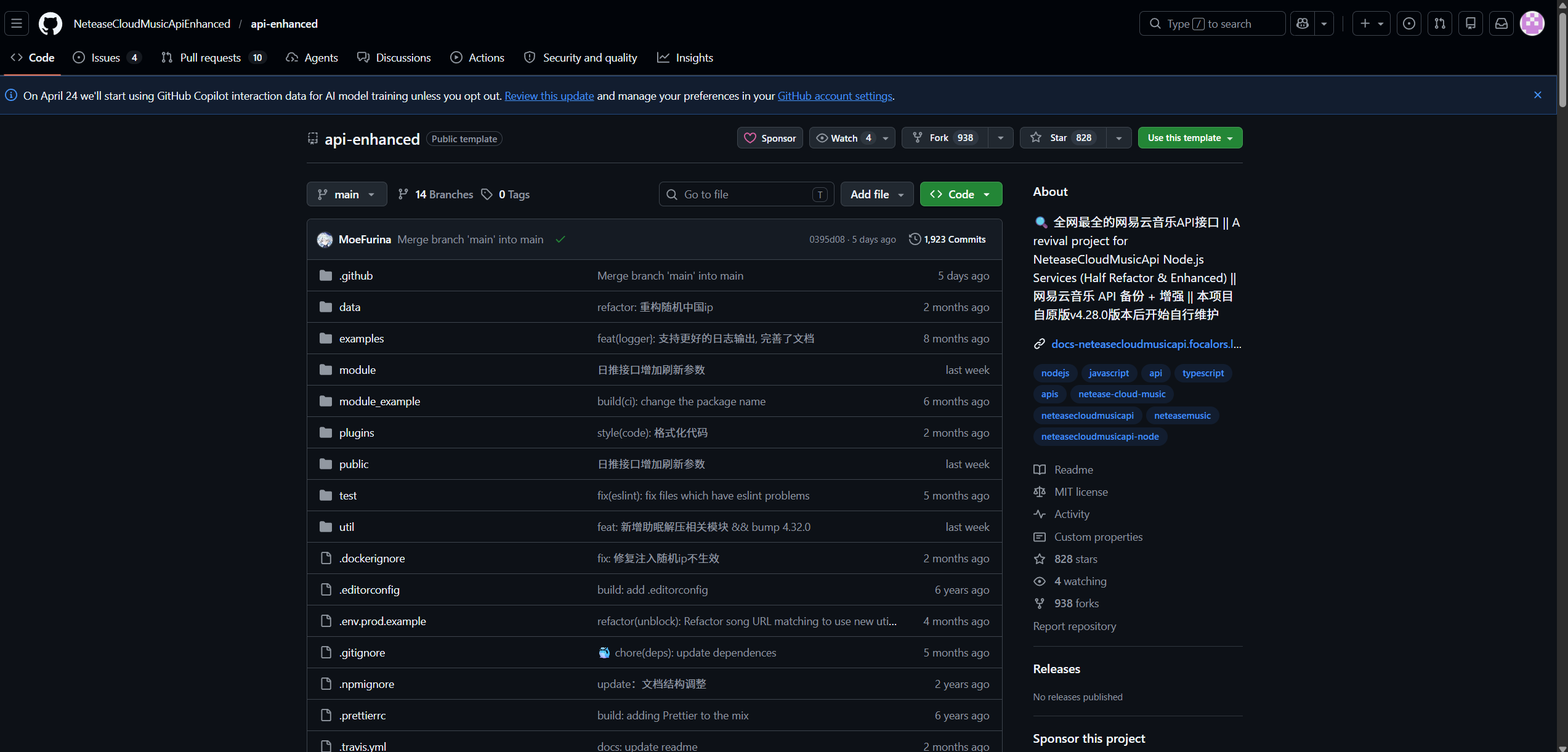Image resolution: width=1568 pixels, height=752 pixels.
Task: Expand the Add file dropdown
Action: [876, 195]
